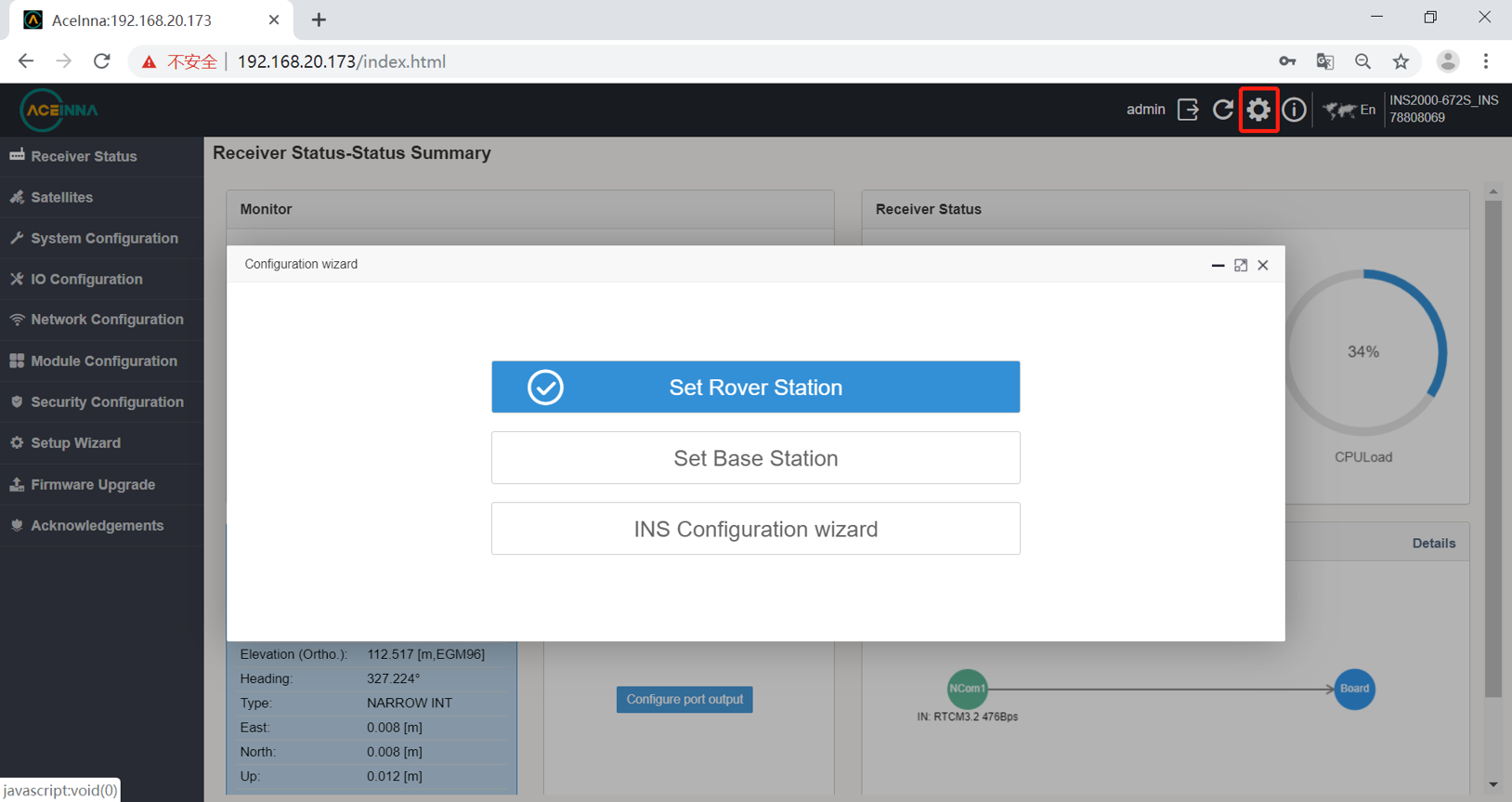Image resolution: width=1512 pixels, height=802 pixels.
Task: Click the heading value 327.224°
Action: (394, 678)
